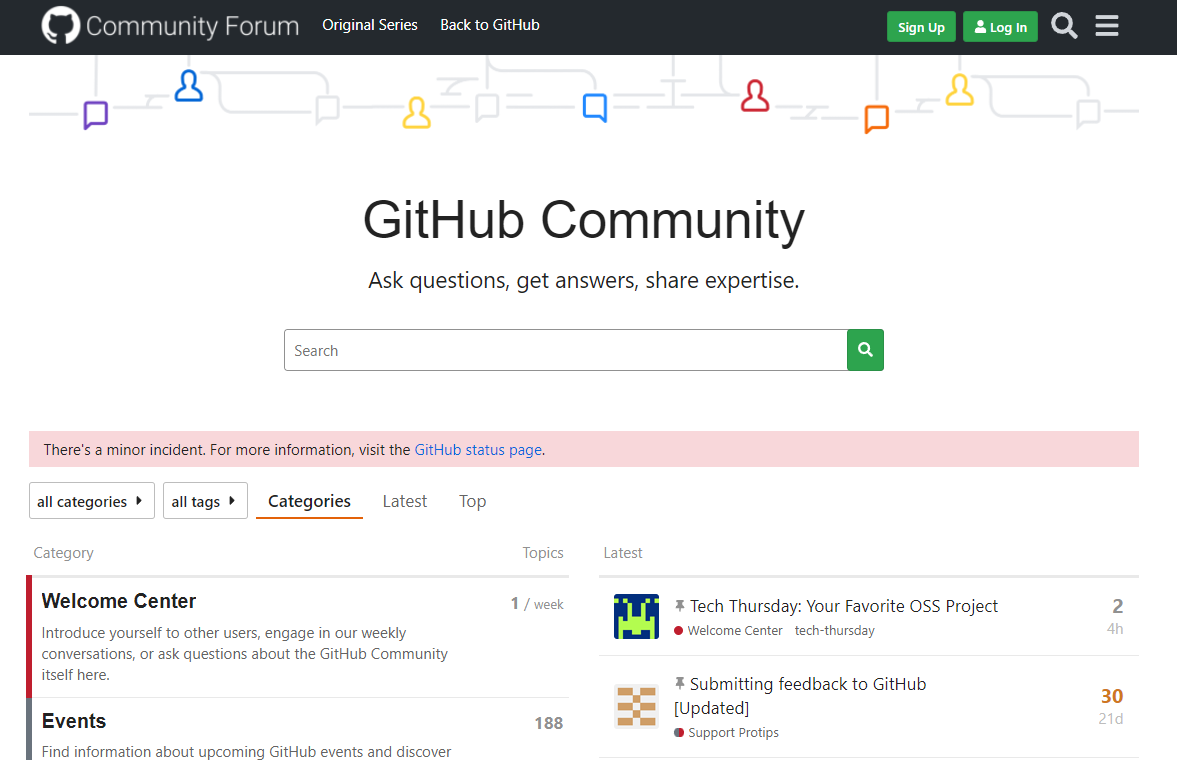Click the GitHub Octocat logo icon
Image resolution: width=1177 pixels, height=760 pixels.
tap(60, 26)
